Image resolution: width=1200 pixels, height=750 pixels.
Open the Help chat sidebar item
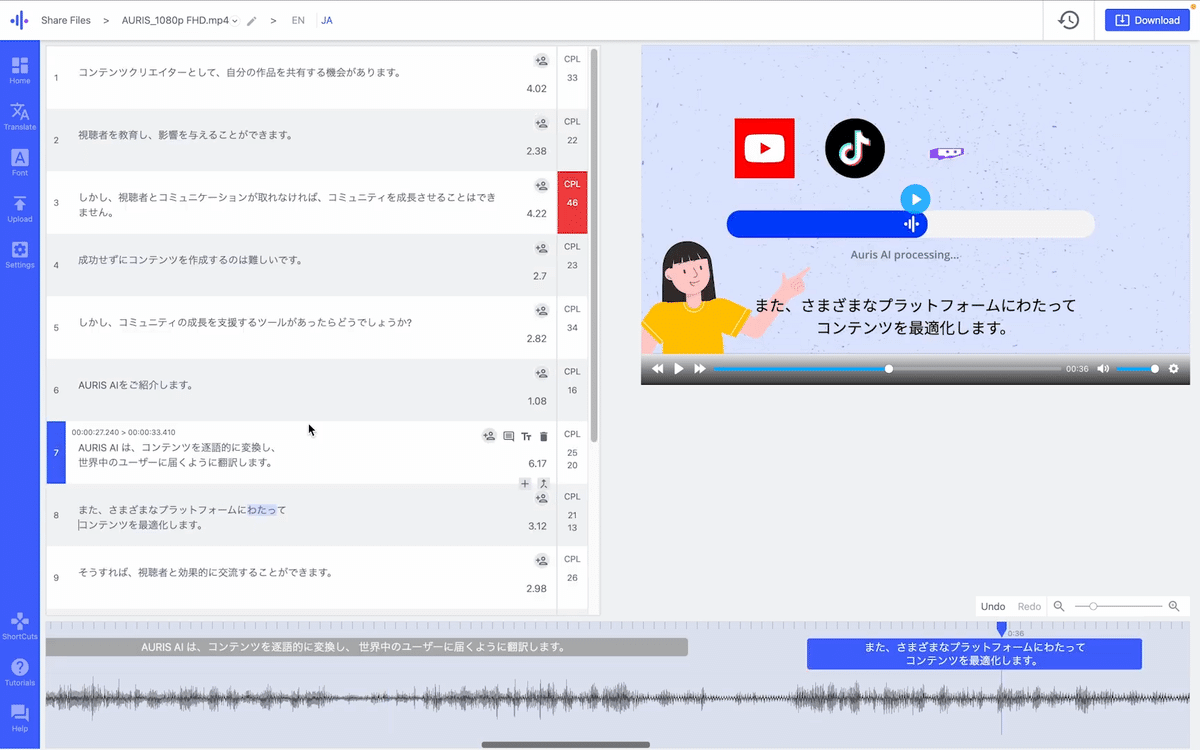coord(20,718)
